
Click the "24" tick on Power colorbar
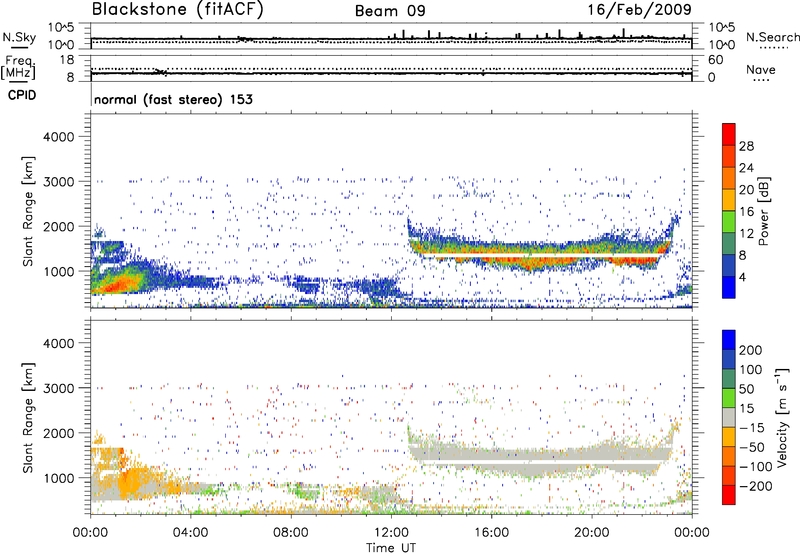point(746,168)
